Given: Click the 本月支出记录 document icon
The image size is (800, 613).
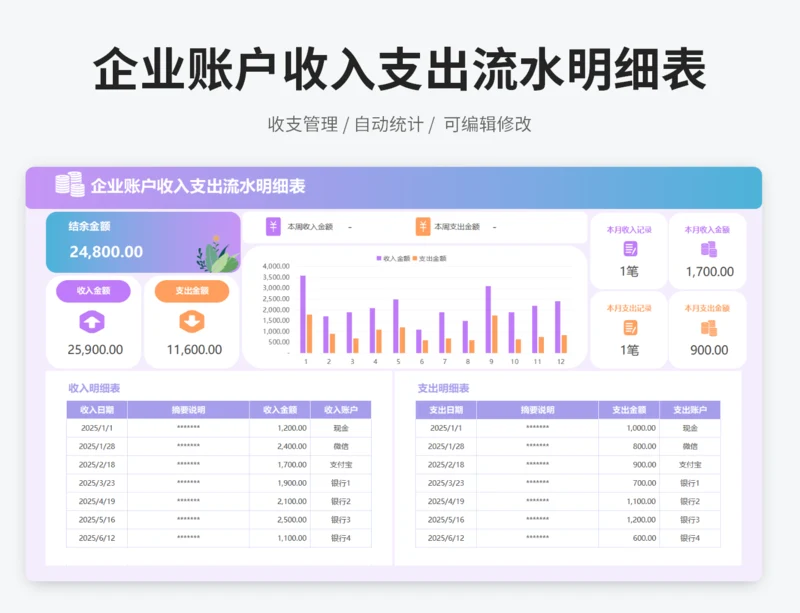Looking at the screenshot, I should (631, 328).
